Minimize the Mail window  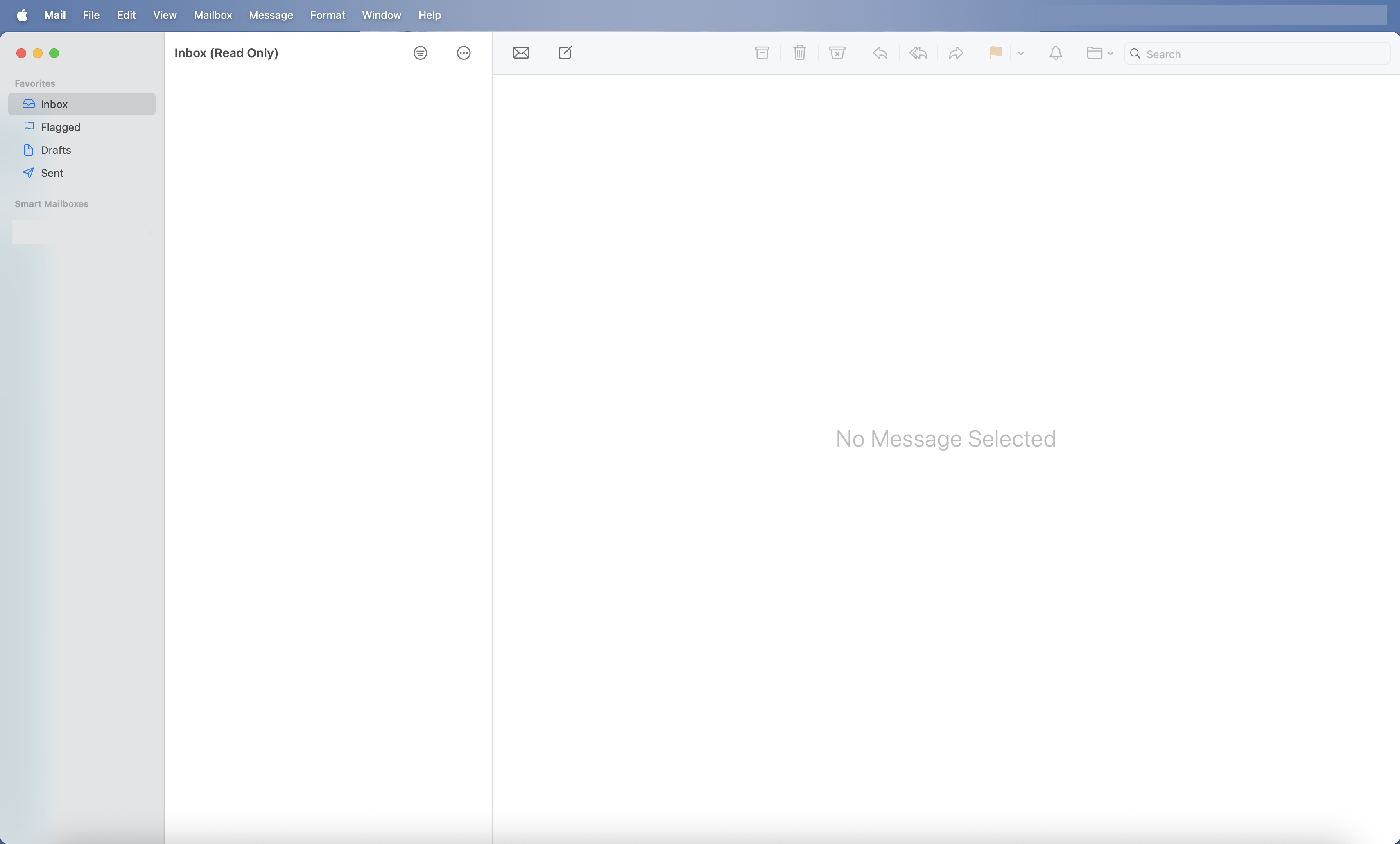pyautogui.click(x=38, y=53)
